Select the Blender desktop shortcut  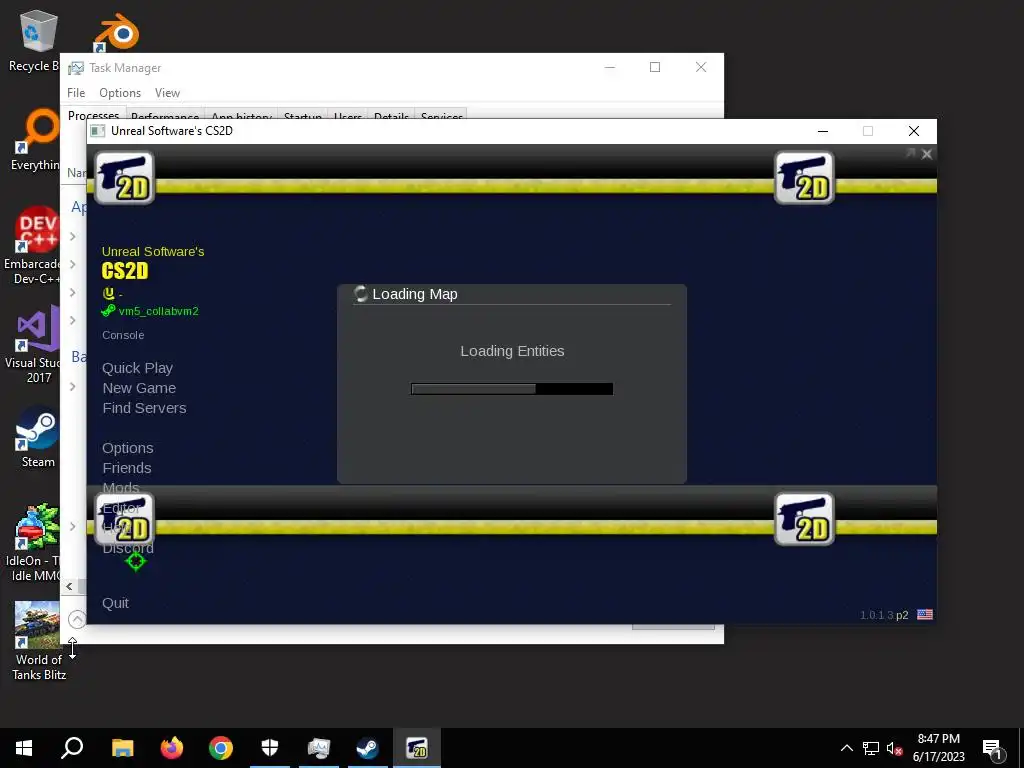(116, 31)
